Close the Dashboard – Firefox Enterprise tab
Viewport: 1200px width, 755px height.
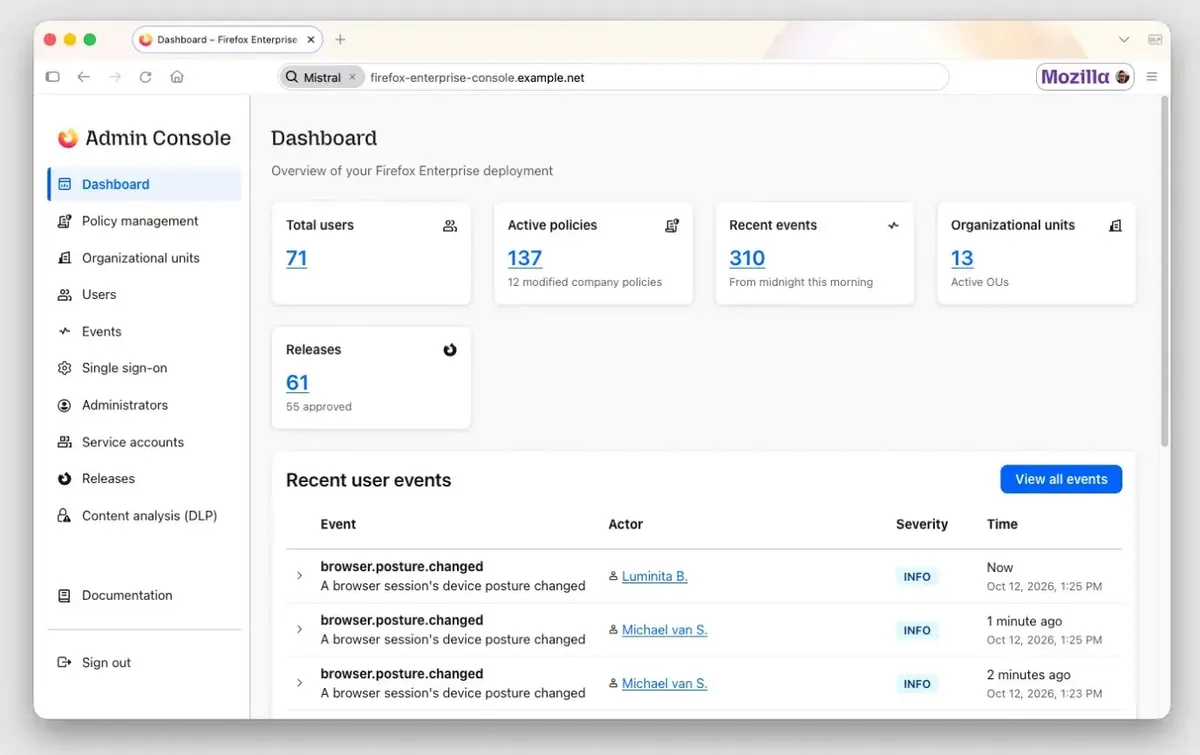pyautogui.click(x=311, y=40)
